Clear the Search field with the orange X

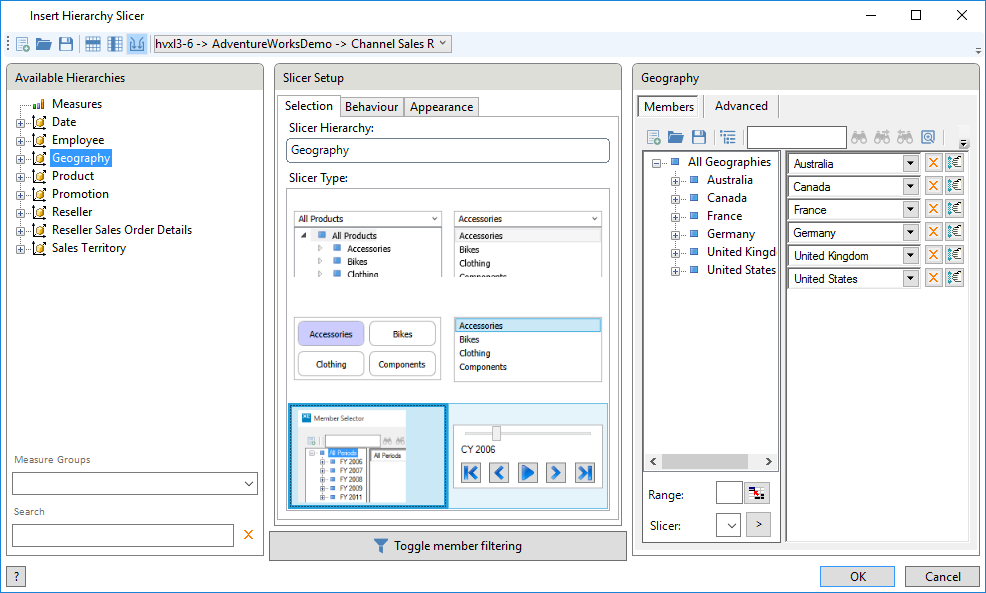tap(248, 535)
